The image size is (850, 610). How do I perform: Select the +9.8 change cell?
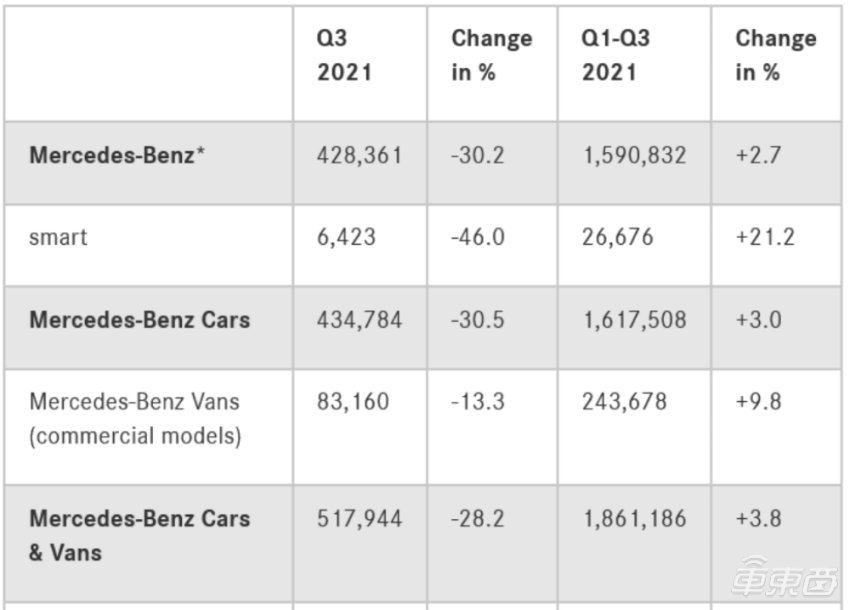[759, 402]
